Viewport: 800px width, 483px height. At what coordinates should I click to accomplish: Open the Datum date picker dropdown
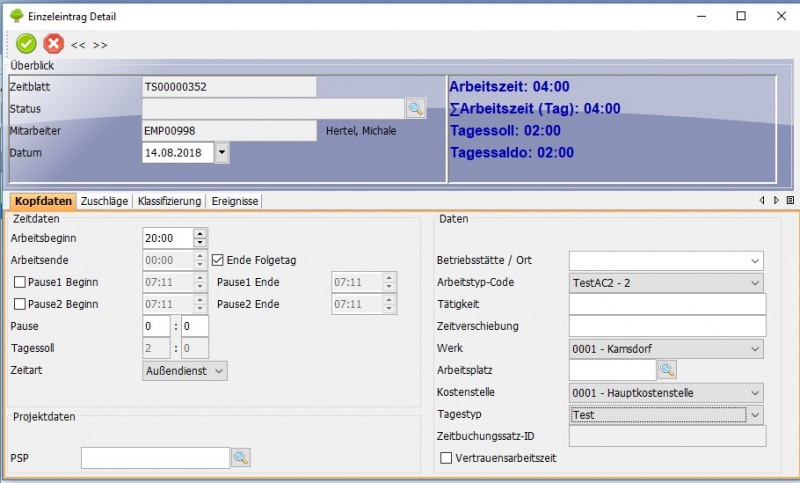221,153
